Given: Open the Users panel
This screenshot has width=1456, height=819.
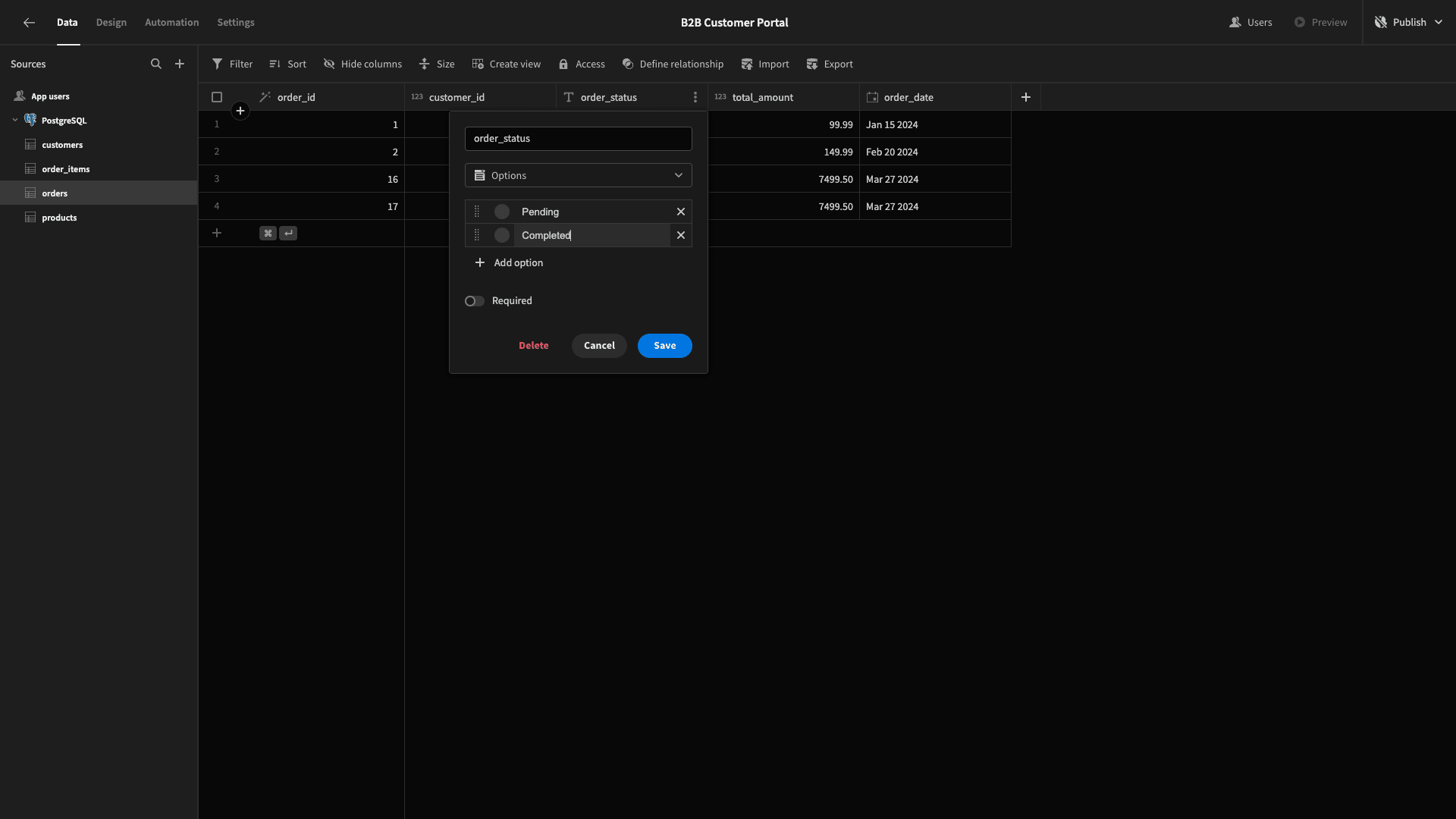Looking at the screenshot, I should click(x=1250, y=22).
